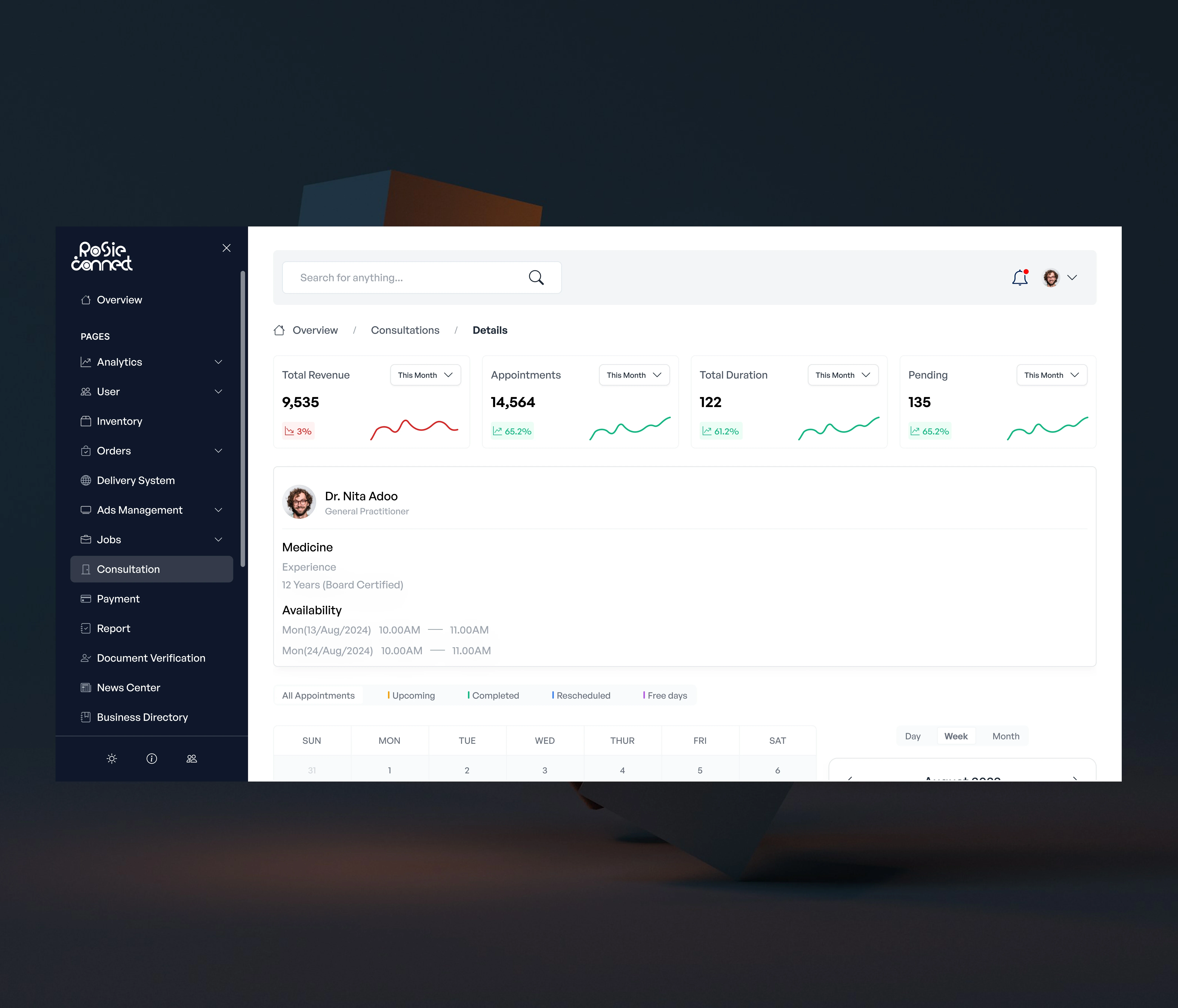
Task: Select the Completed appointments tab
Action: pos(493,695)
